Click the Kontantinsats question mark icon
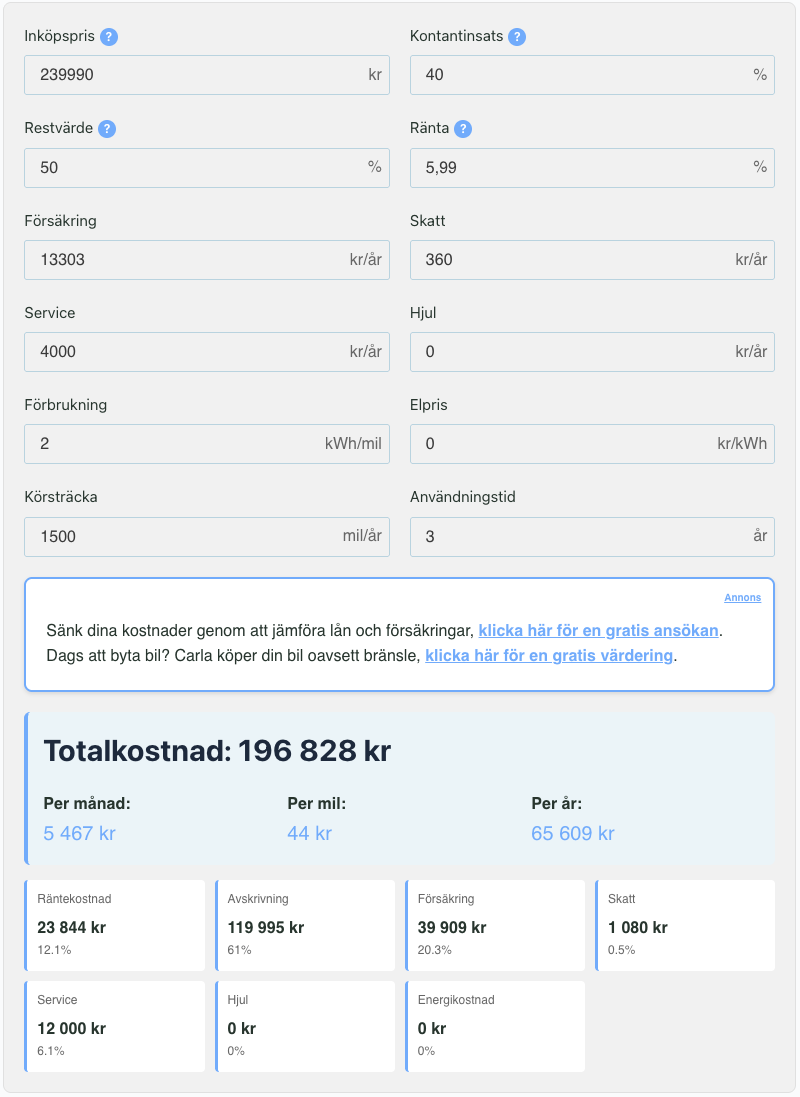Image resolution: width=800 pixels, height=1097 pixels. tap(516, 37)
